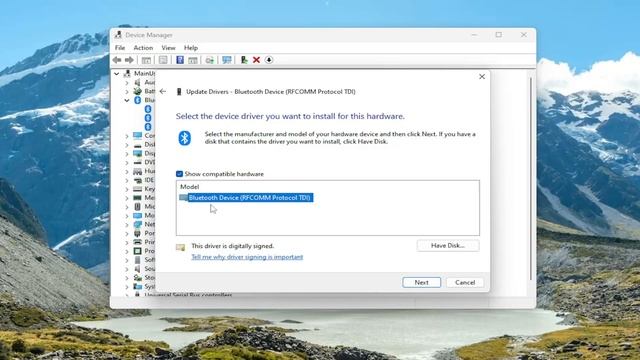Open 'Tell me why driver signing is important' link

247,257
